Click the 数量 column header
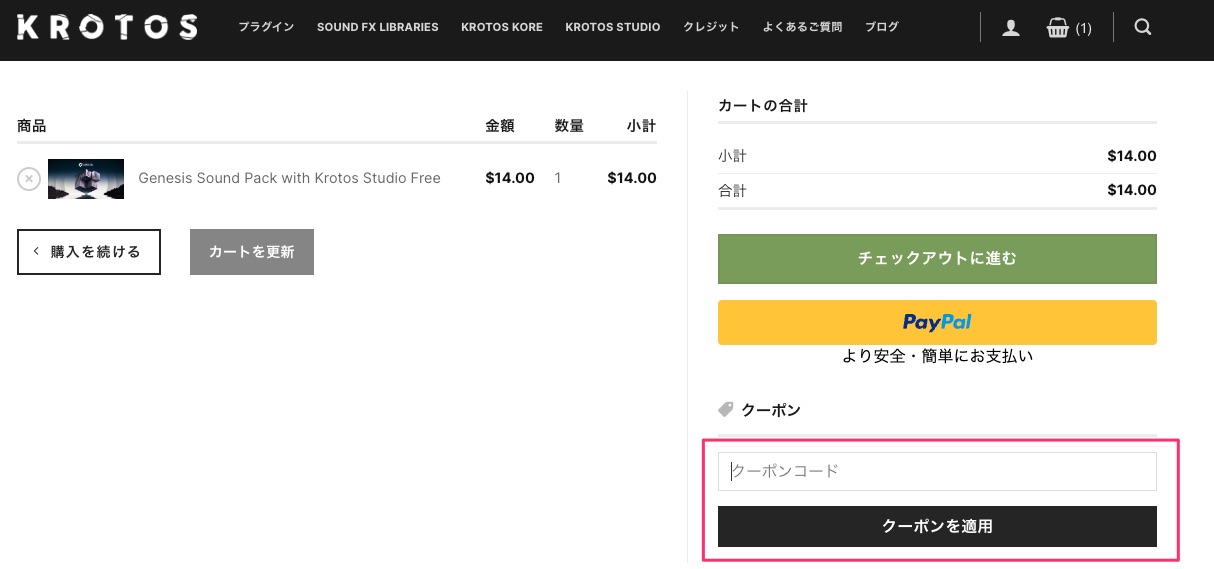Image resolution: width=1214 pixels, height=569 pixels. [569, 126]
